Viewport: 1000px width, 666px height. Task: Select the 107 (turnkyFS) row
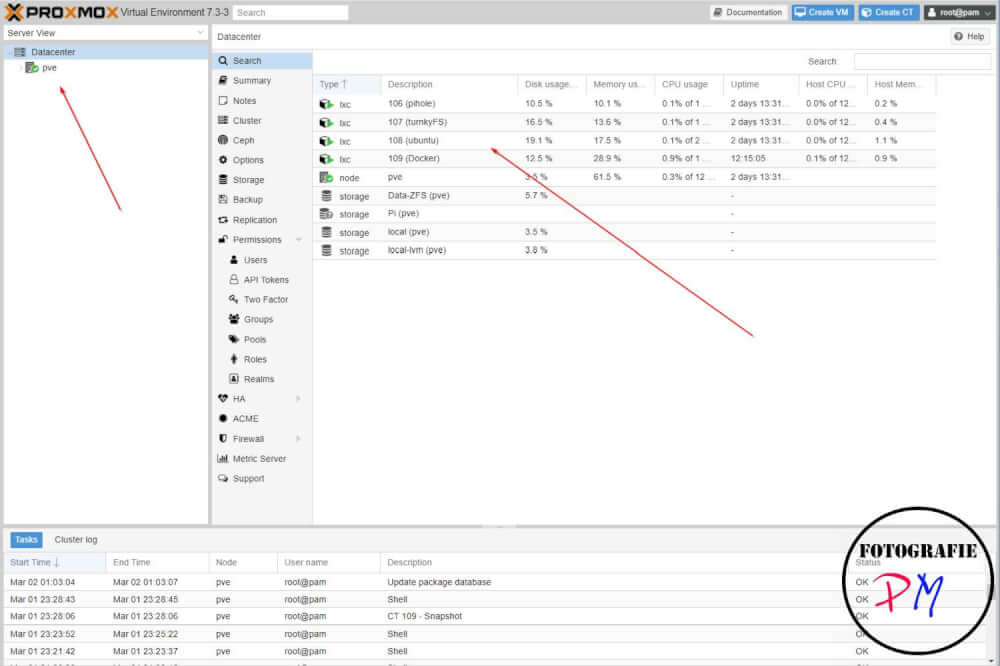pos(624,122)
